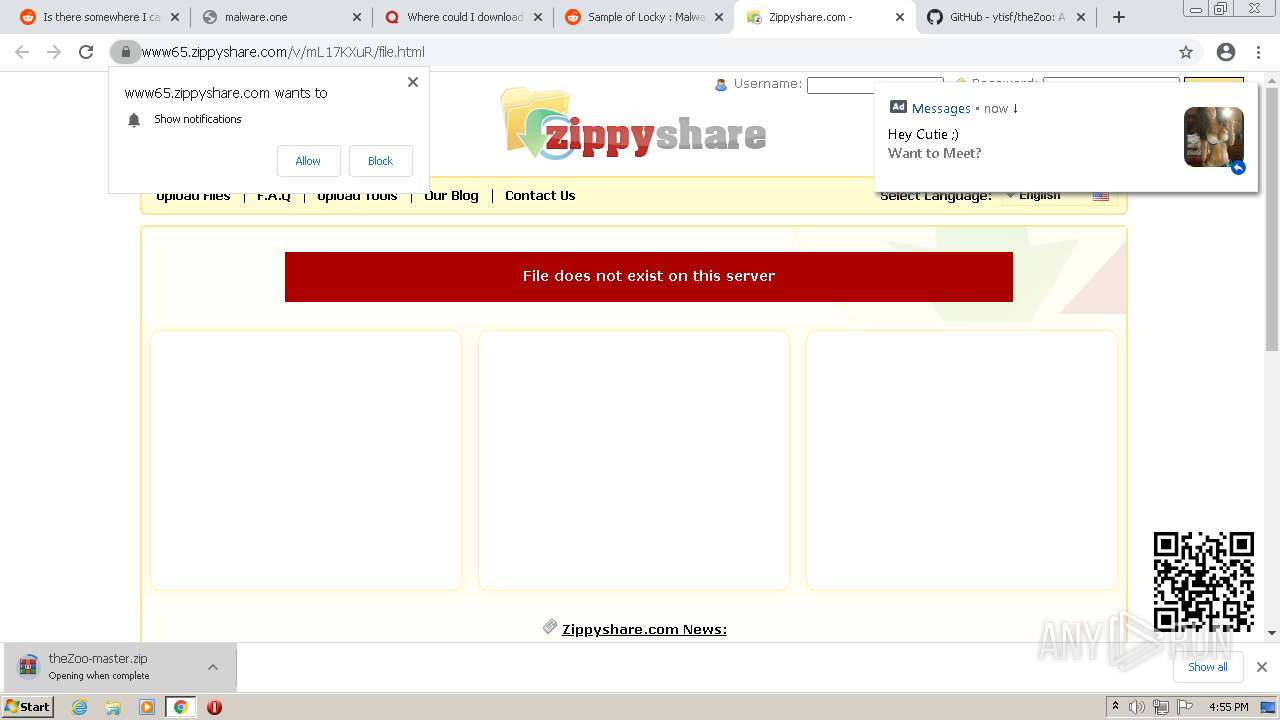
Task: Allow notifications from zippyshare
Action: pos(308,161)
